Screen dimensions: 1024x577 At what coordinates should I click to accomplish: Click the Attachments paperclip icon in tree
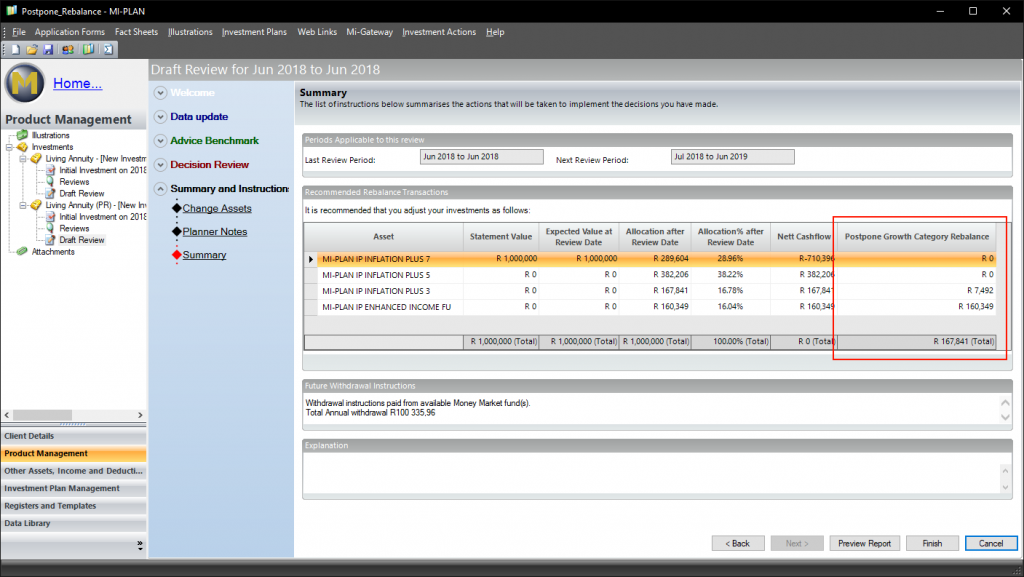(22, 252)
